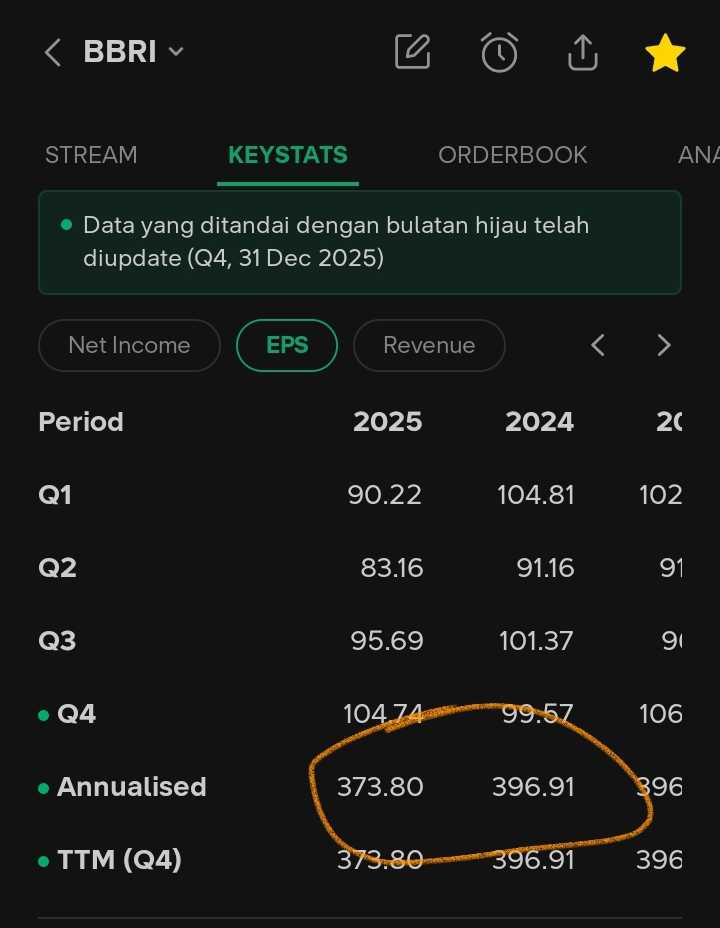The height and width of the screenshot is (928, 720).
Task: Set a price alert alarm icon
Action: [499, 52]
